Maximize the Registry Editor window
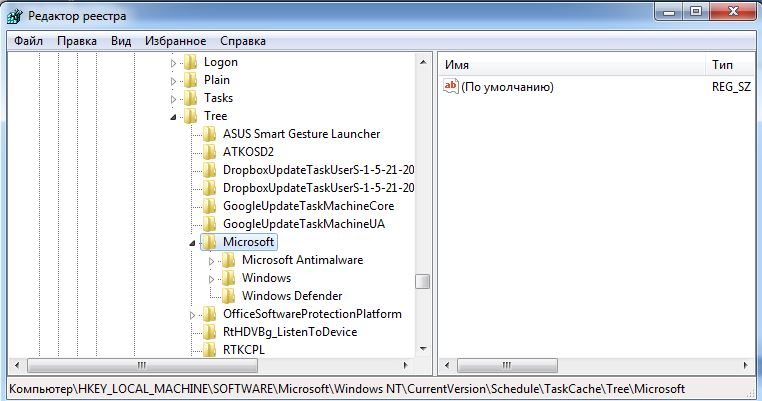This screenshot has height=401, width=762. click(696, 12)
